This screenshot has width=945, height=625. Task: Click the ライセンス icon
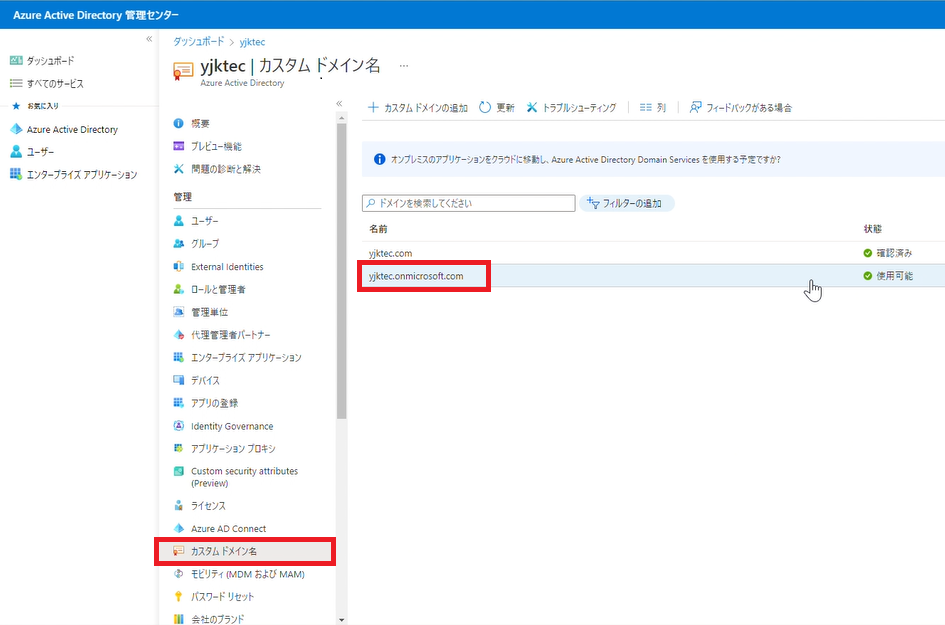178,505
